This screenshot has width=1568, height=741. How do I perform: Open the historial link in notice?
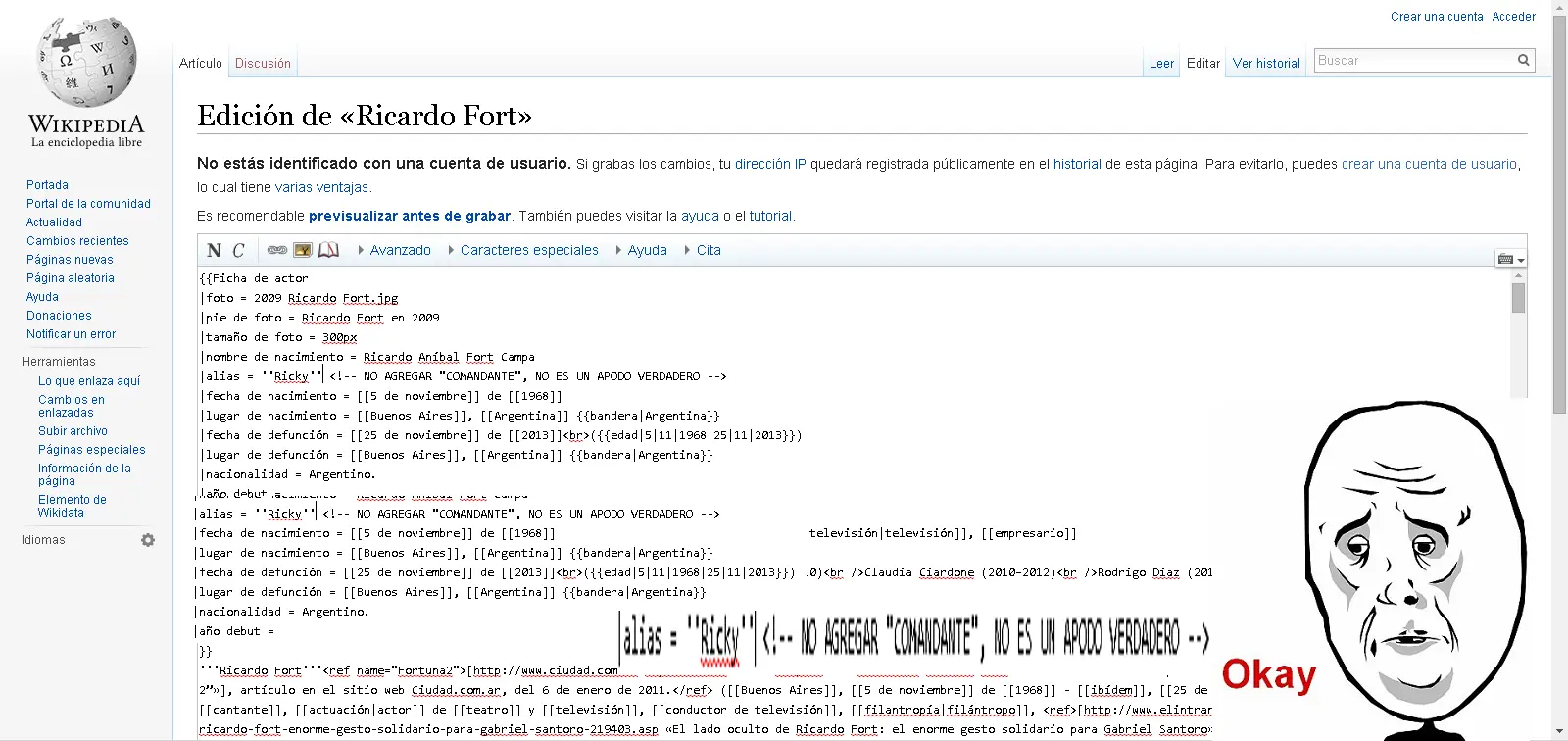pyautogui.click(x=1077, y=164)
